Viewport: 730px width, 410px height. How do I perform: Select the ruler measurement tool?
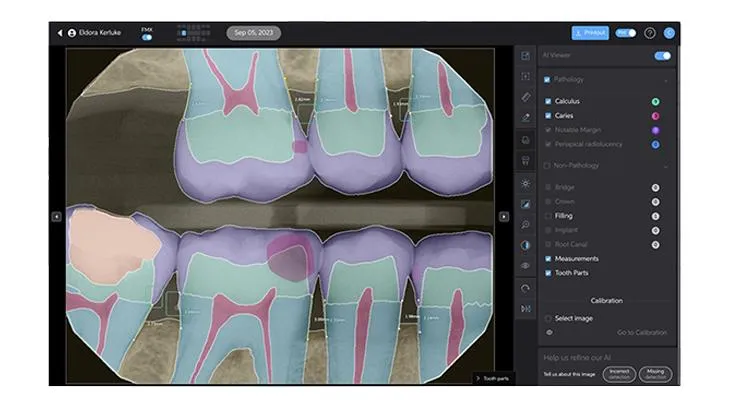point(525,97)
